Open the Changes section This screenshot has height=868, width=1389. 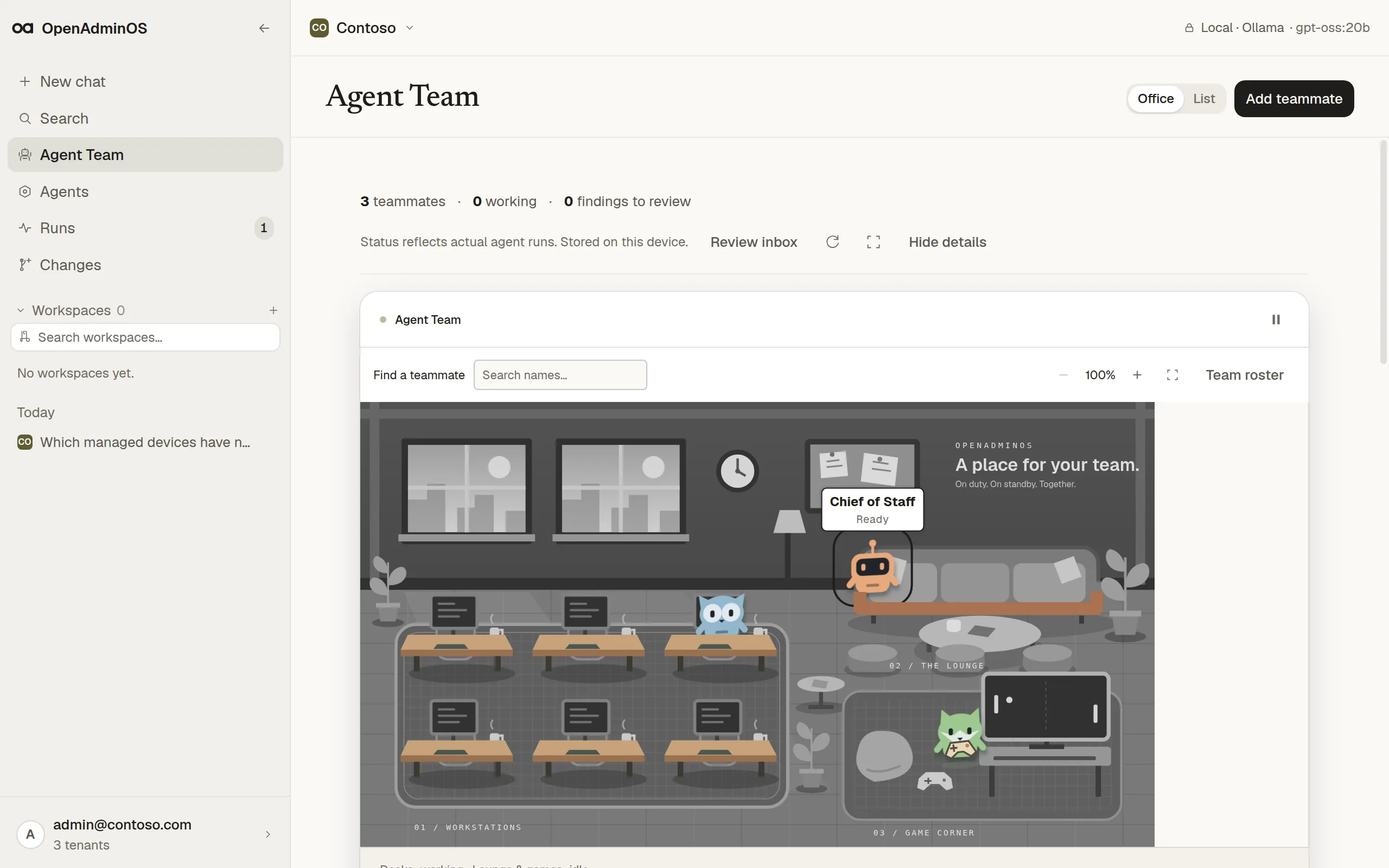coord(145,265)
